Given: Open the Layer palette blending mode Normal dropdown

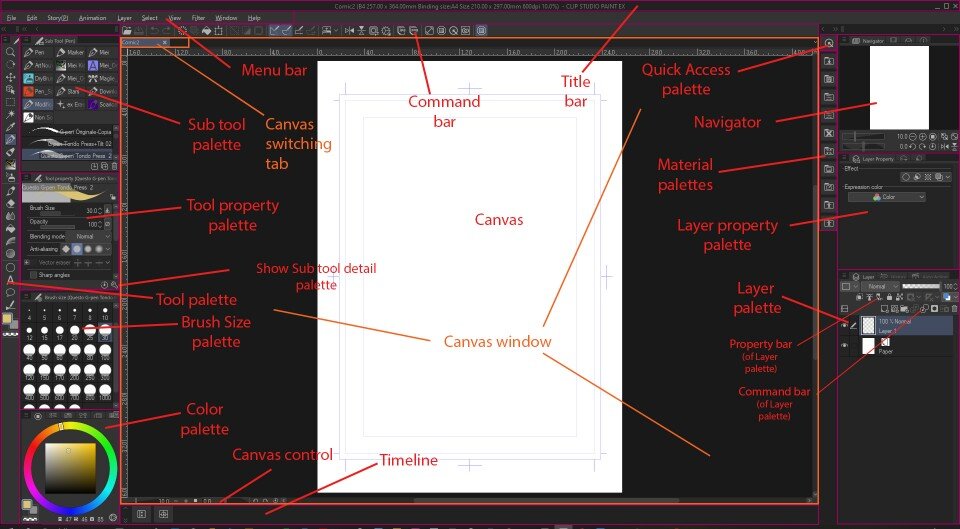Looking at the screenshot, I should tap(880, 286).
